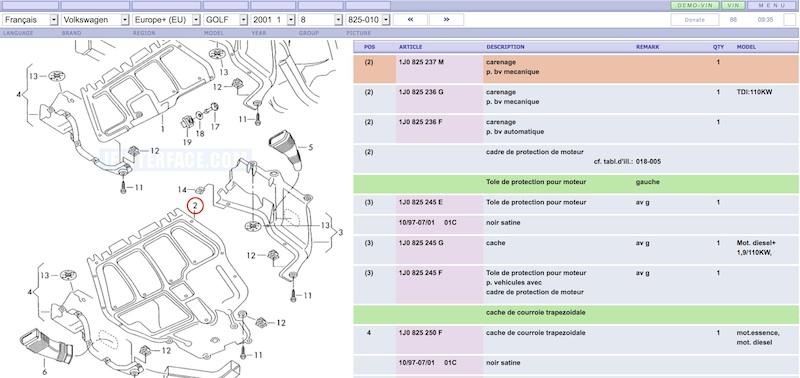Click article number 1J0 825 250 F
The width and height of the screenshot is (800, 378).
pyautogui.click(x=420, y=333)
